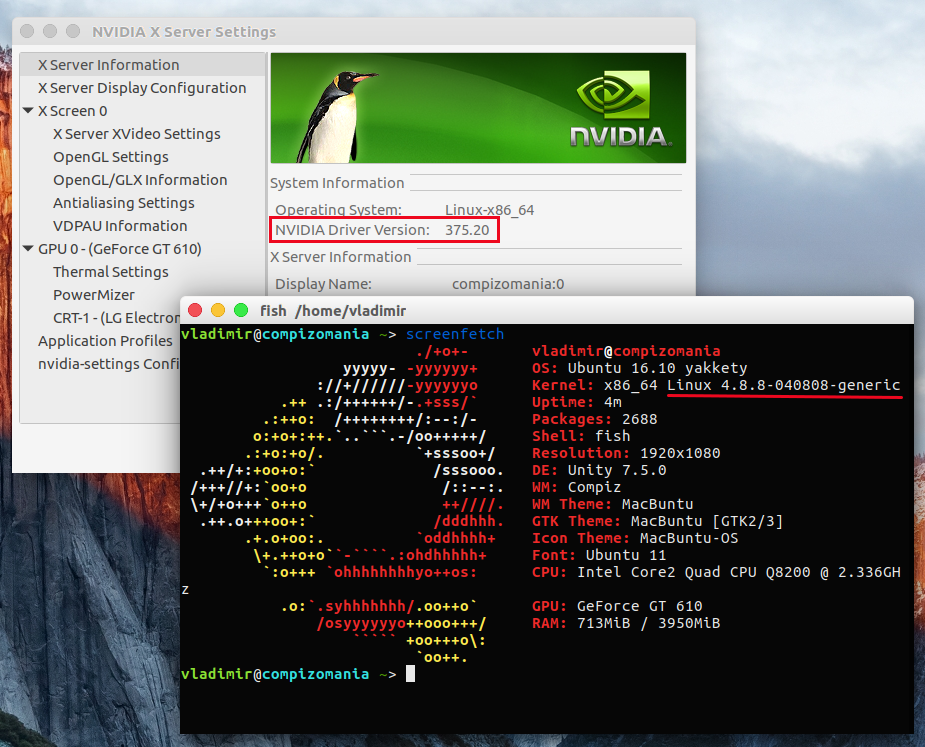
Task: Open nvidia-settings Configuration page
Action: click(109, 364)
